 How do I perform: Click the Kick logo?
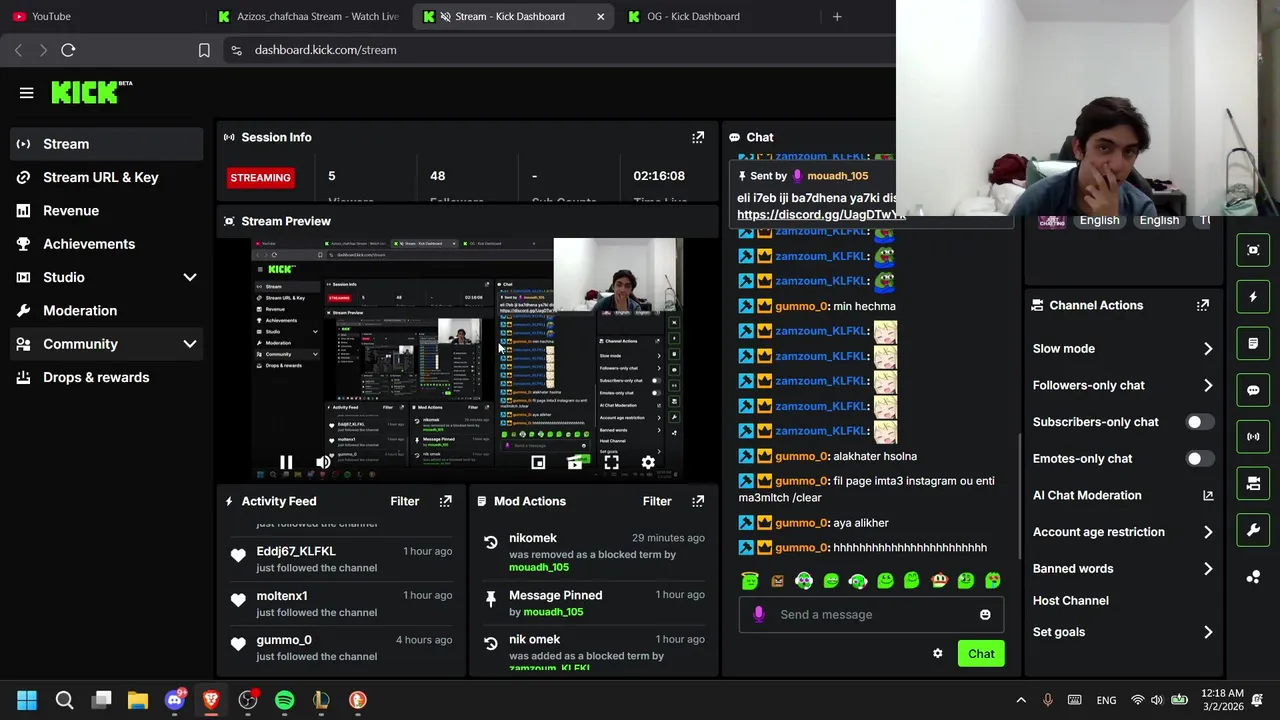tap(91, 92)
